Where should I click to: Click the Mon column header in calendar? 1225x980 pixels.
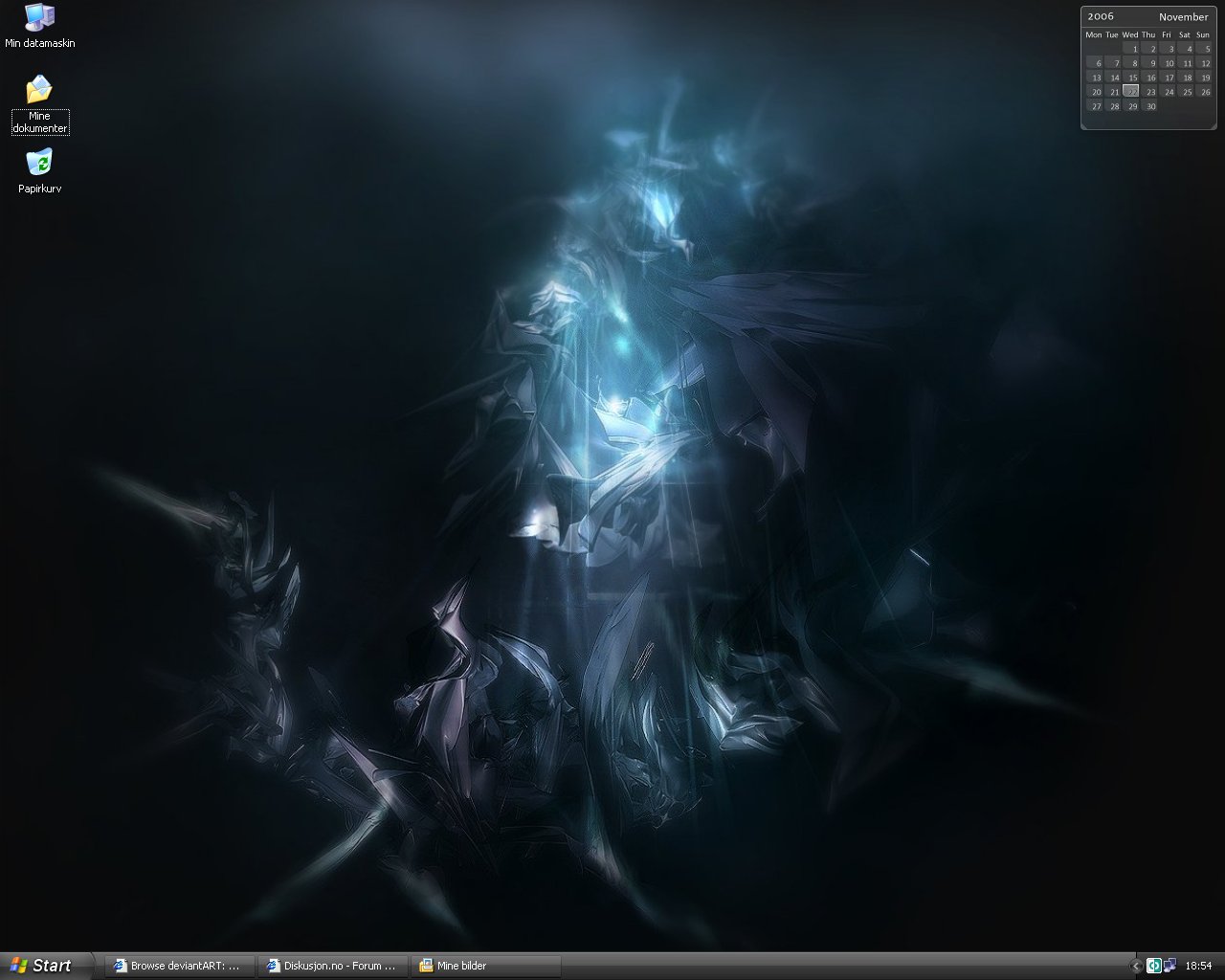(1094, 35)
